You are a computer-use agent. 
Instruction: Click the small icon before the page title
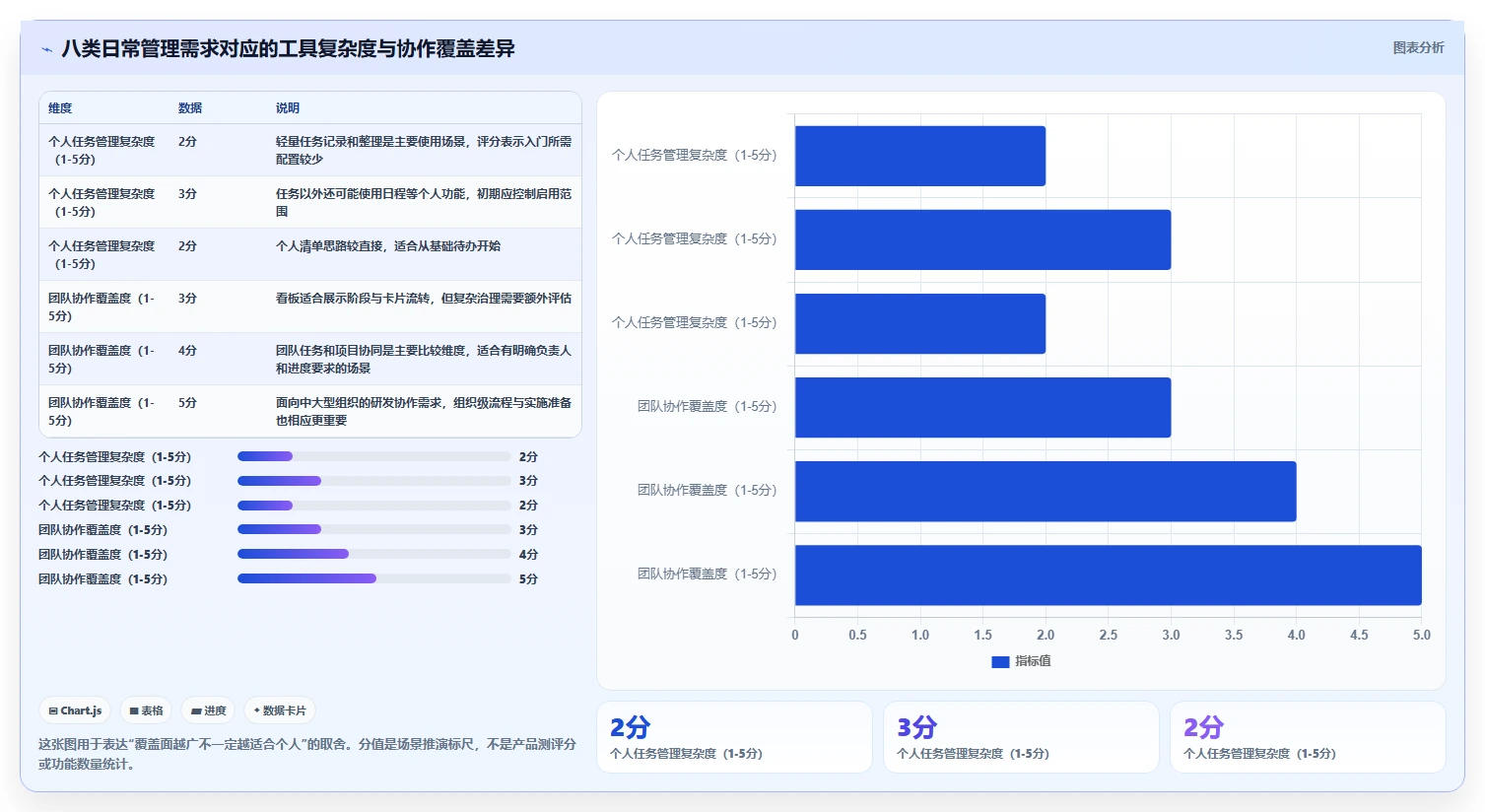pos(46,49)
